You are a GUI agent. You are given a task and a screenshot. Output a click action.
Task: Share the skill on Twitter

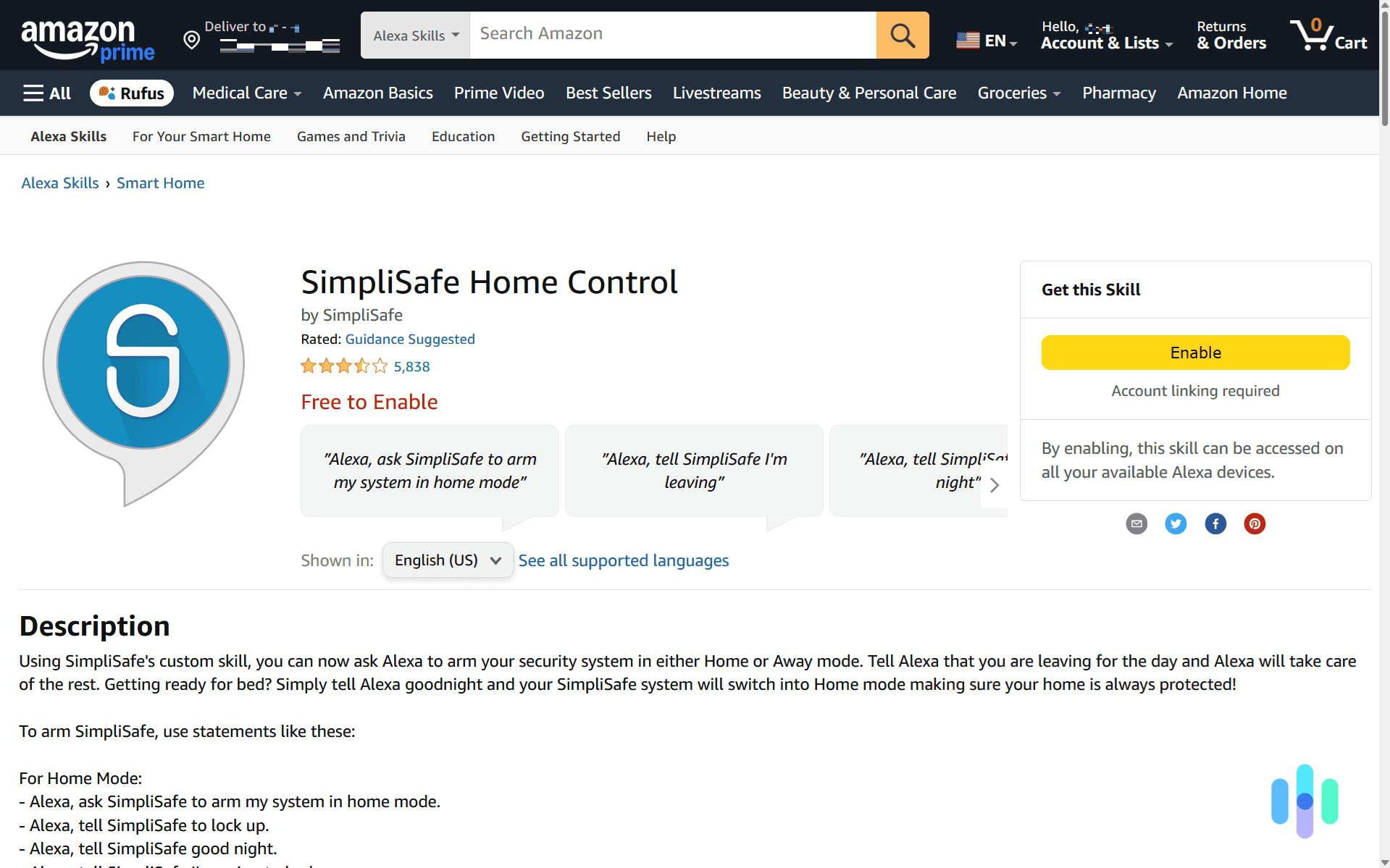pos(1175,523)
